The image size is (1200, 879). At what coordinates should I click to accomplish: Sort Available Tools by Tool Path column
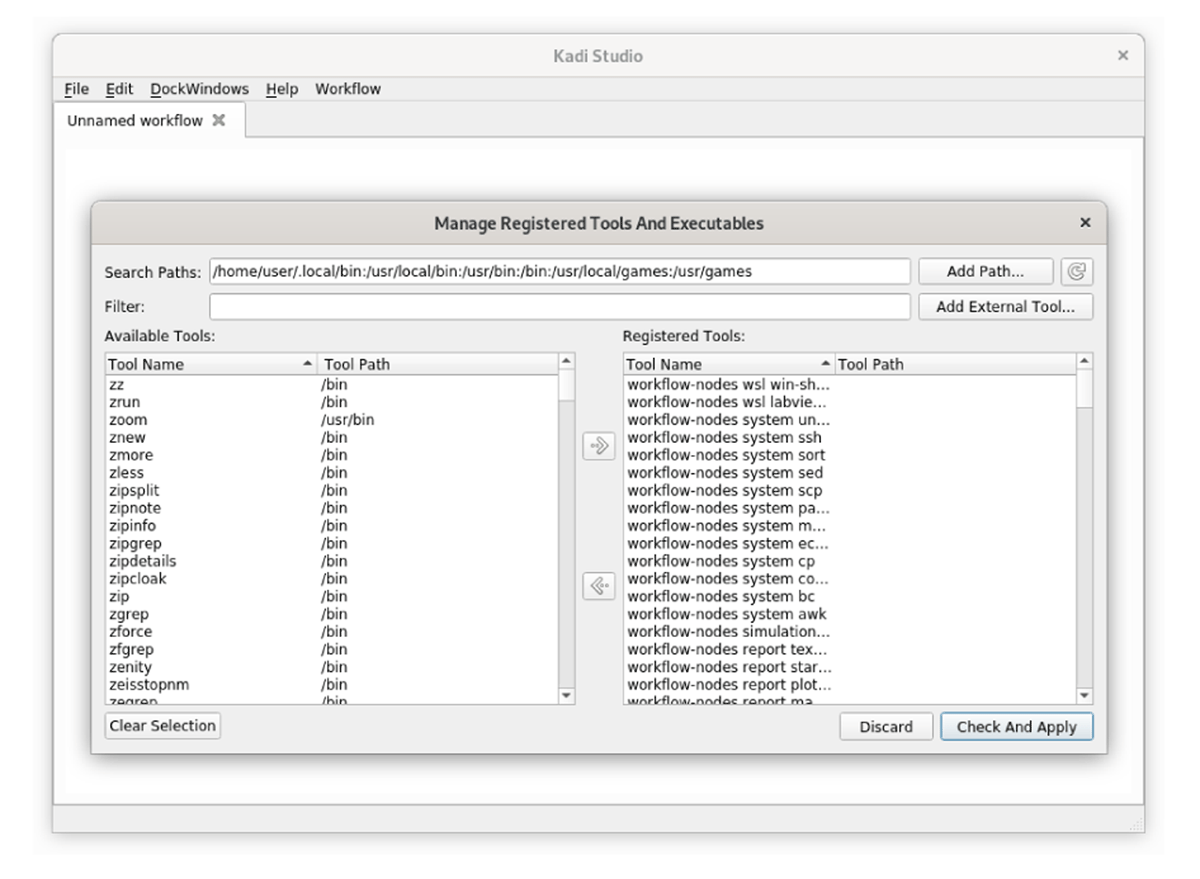coord(436,364)
